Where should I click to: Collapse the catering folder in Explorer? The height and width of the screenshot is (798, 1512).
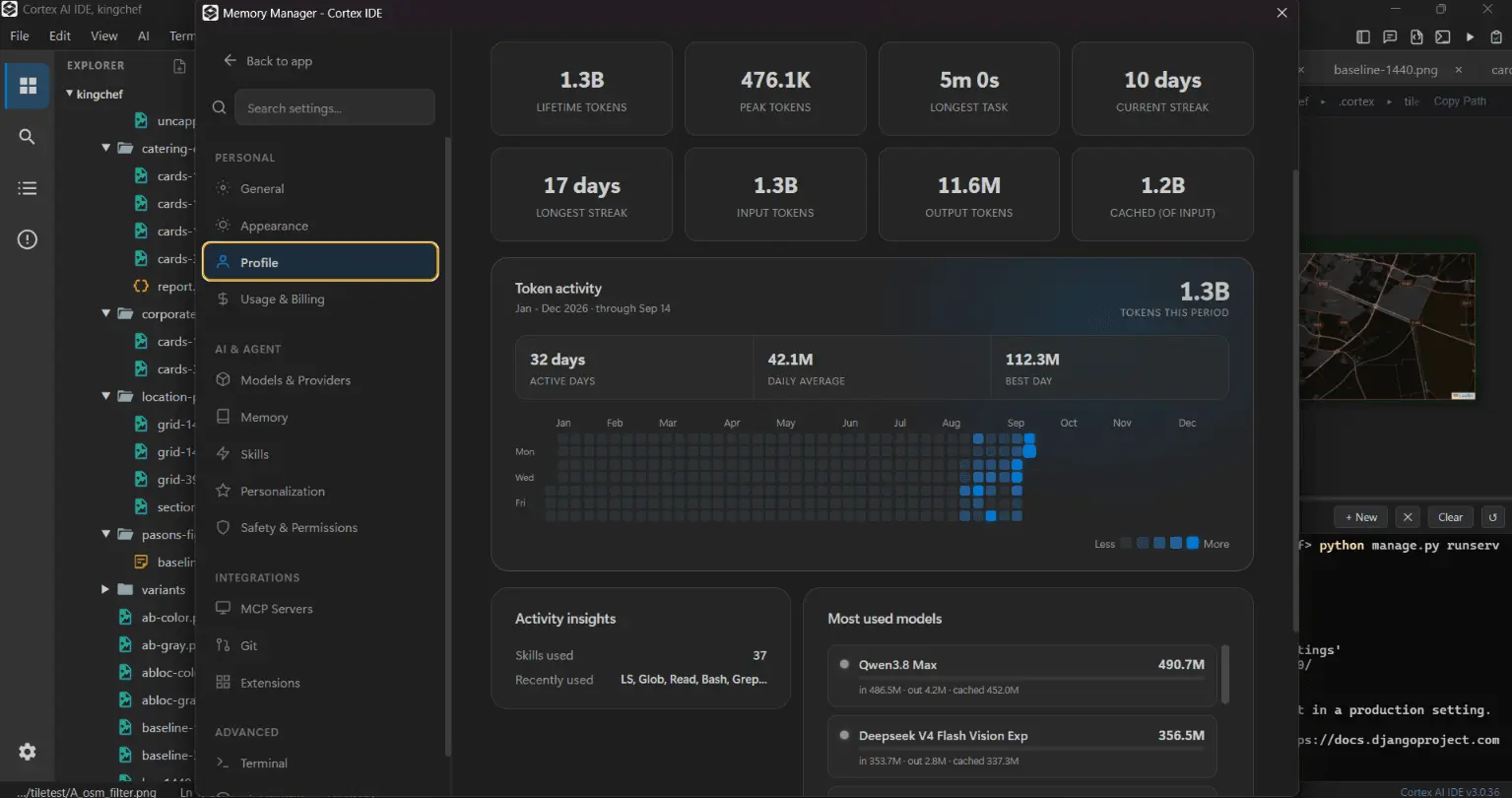coord(106,149)
